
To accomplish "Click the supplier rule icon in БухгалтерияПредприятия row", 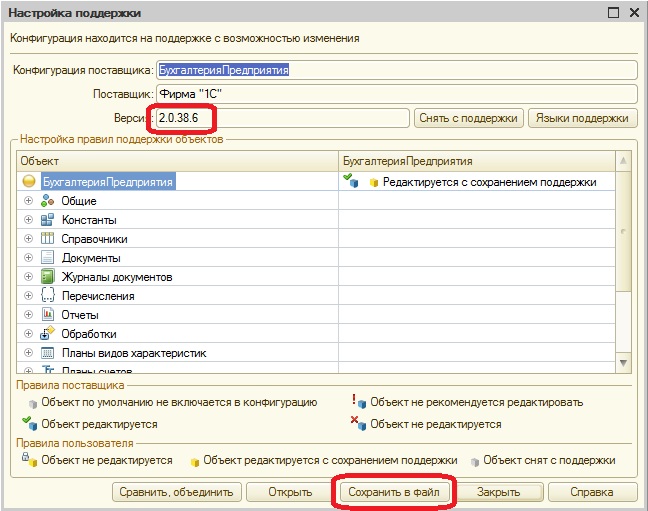I will (351, 180).
